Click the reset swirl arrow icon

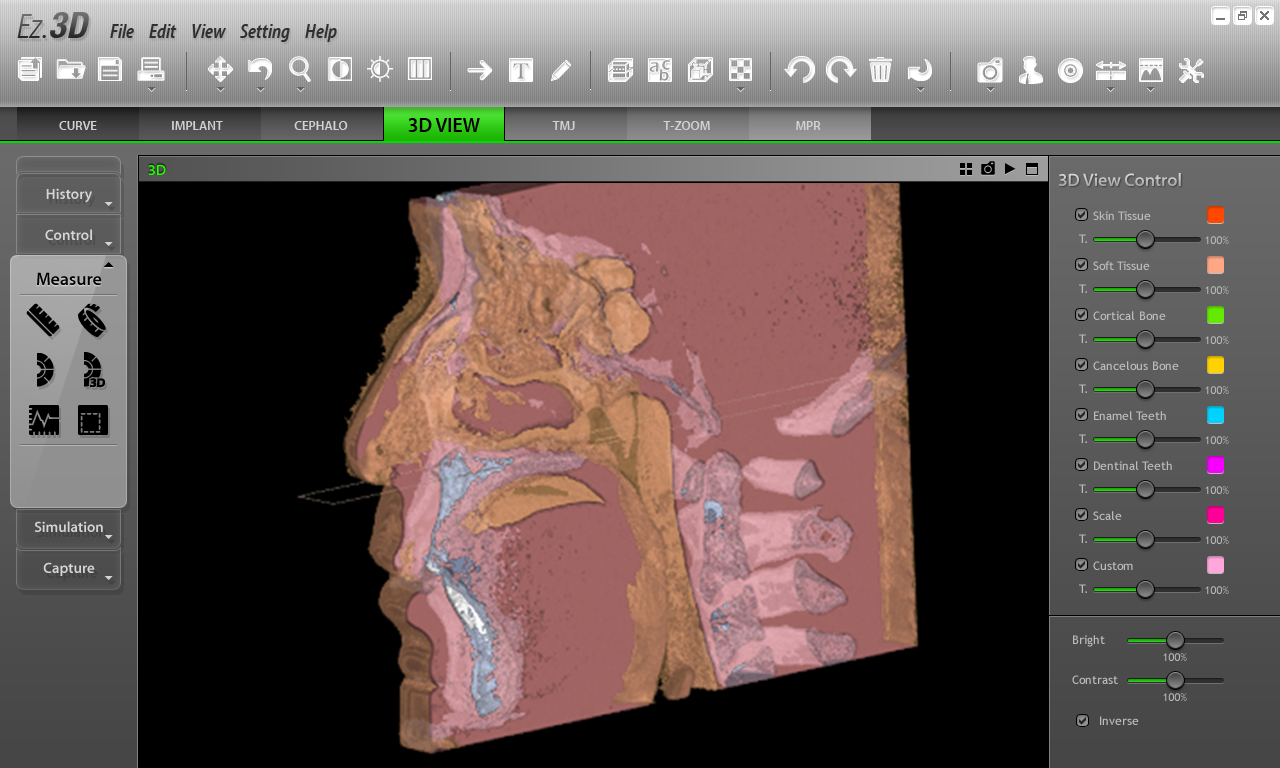point(920,70)
